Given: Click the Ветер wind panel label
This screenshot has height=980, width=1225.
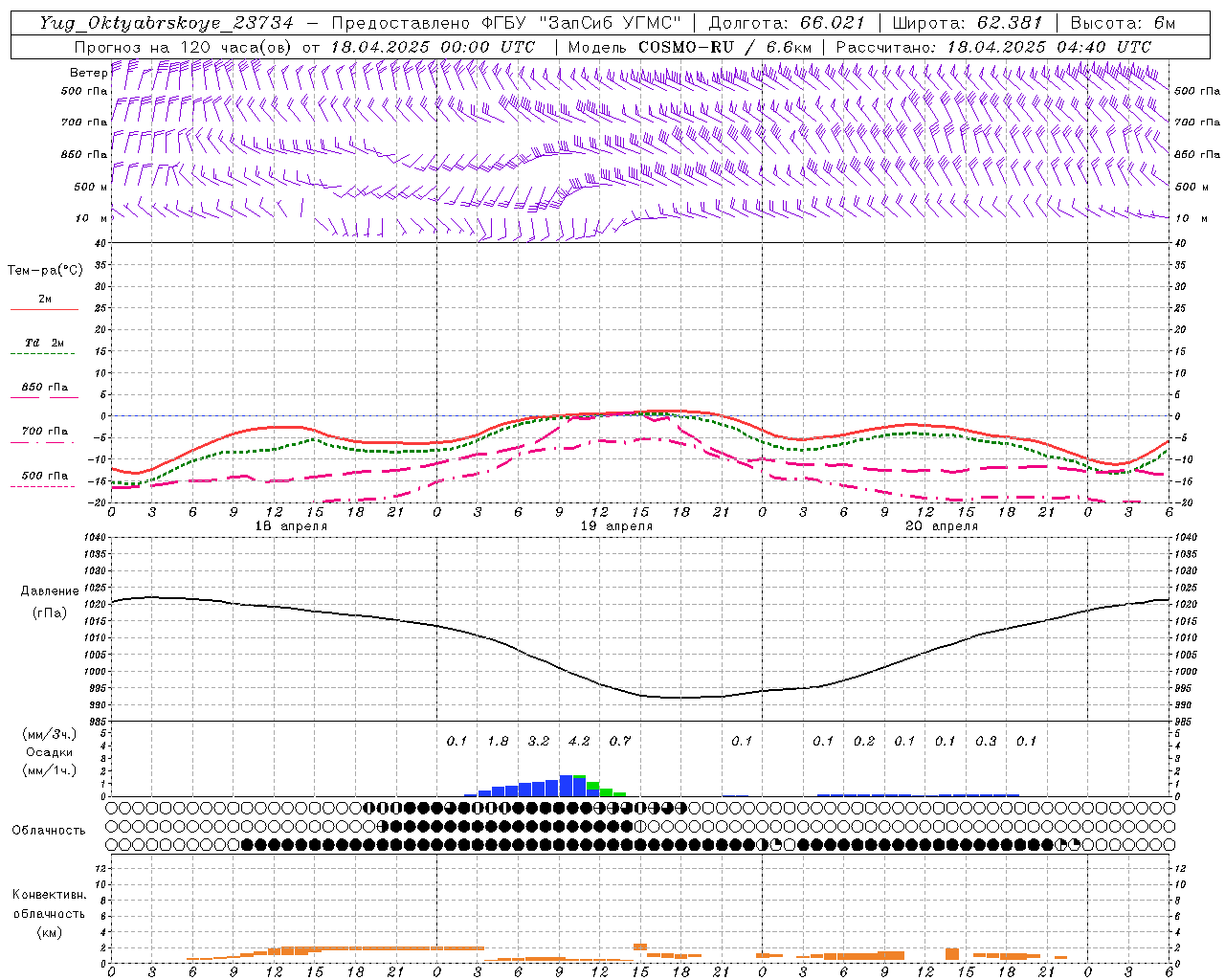Looking at the screenshot, I should [x=88, y=73].
